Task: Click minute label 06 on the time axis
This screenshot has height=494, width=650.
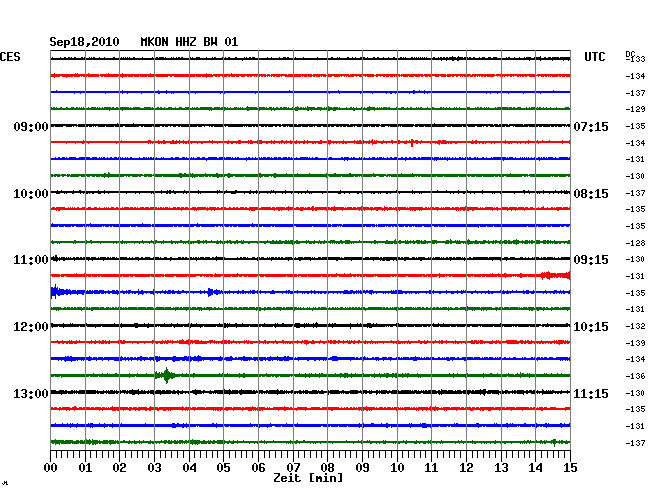Action: (x=258, y=467)
